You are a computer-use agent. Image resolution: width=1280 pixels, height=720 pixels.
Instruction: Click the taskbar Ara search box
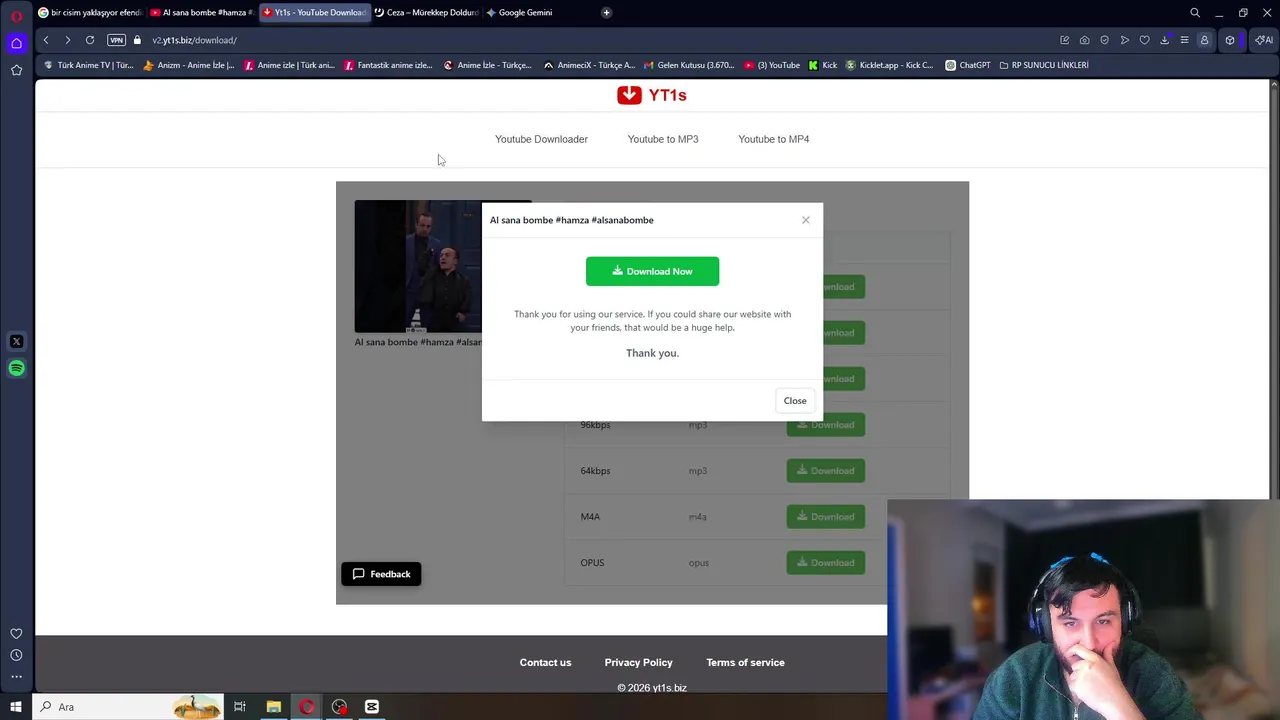point(129,707)
